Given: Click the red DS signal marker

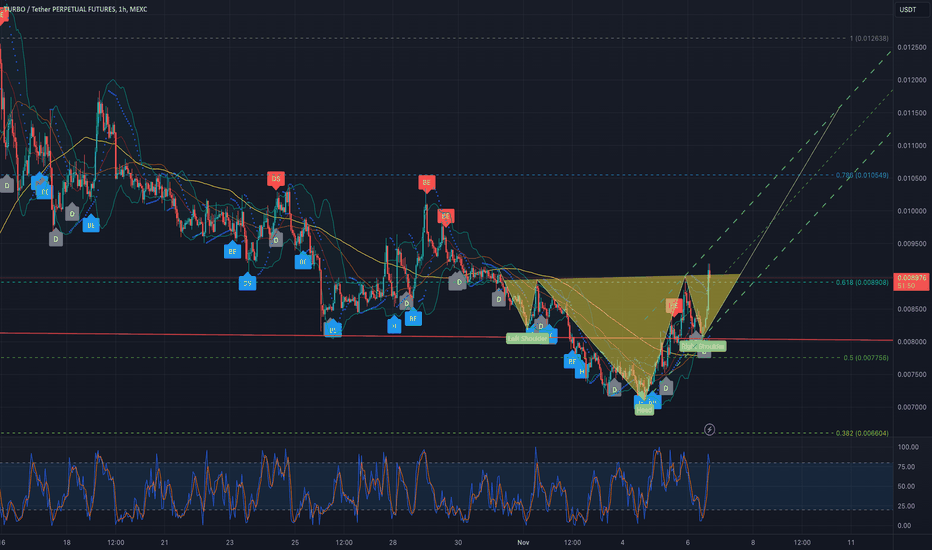Looking at the screenshot, I should click(276, 179).
